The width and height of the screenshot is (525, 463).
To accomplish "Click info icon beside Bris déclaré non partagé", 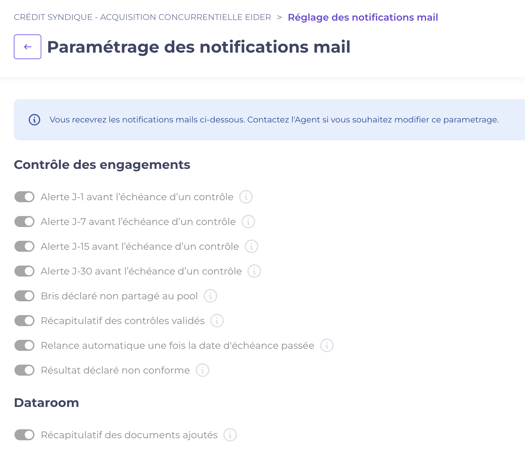I will 211,296.
